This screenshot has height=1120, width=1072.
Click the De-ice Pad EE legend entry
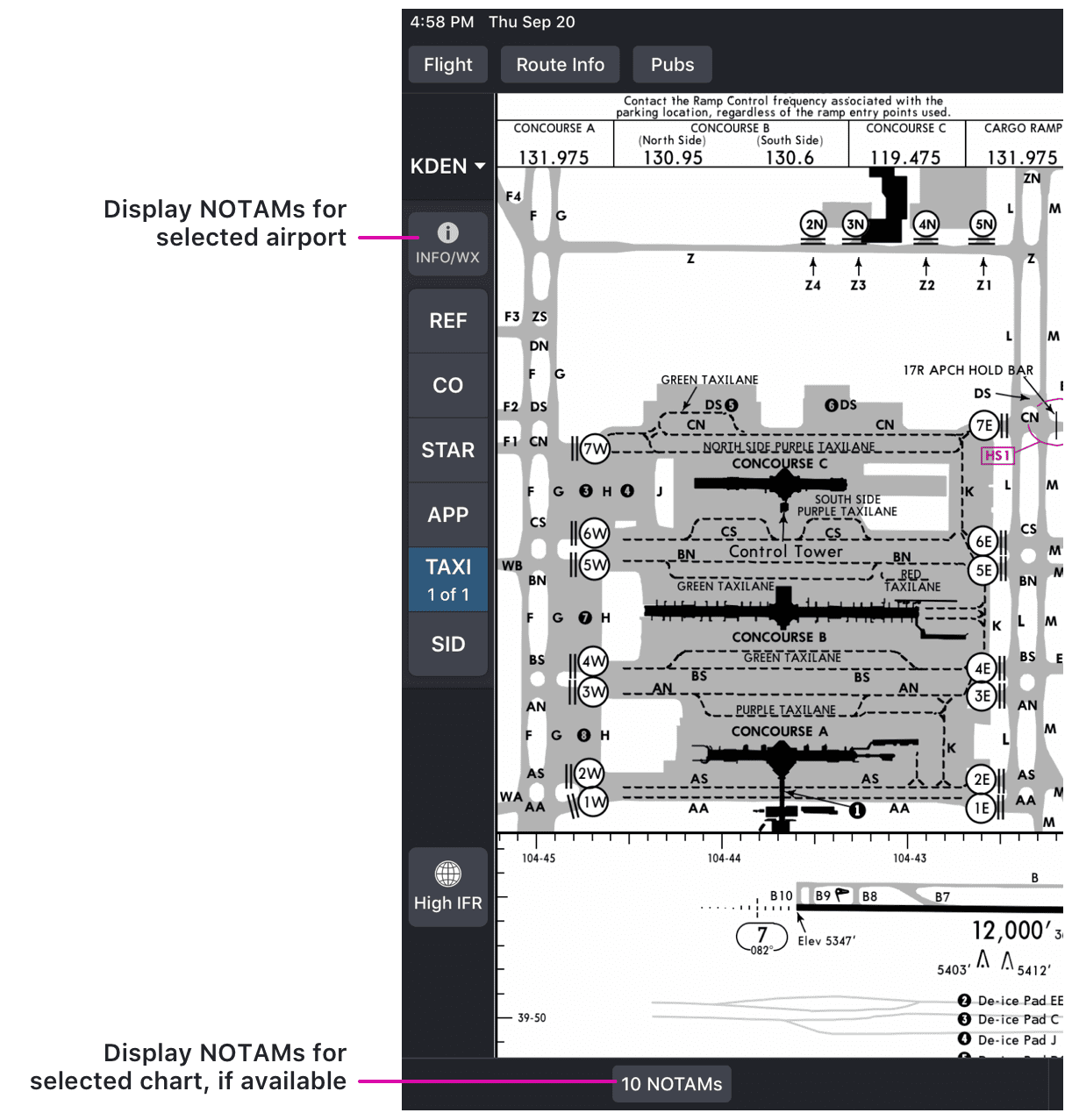1009,1000
